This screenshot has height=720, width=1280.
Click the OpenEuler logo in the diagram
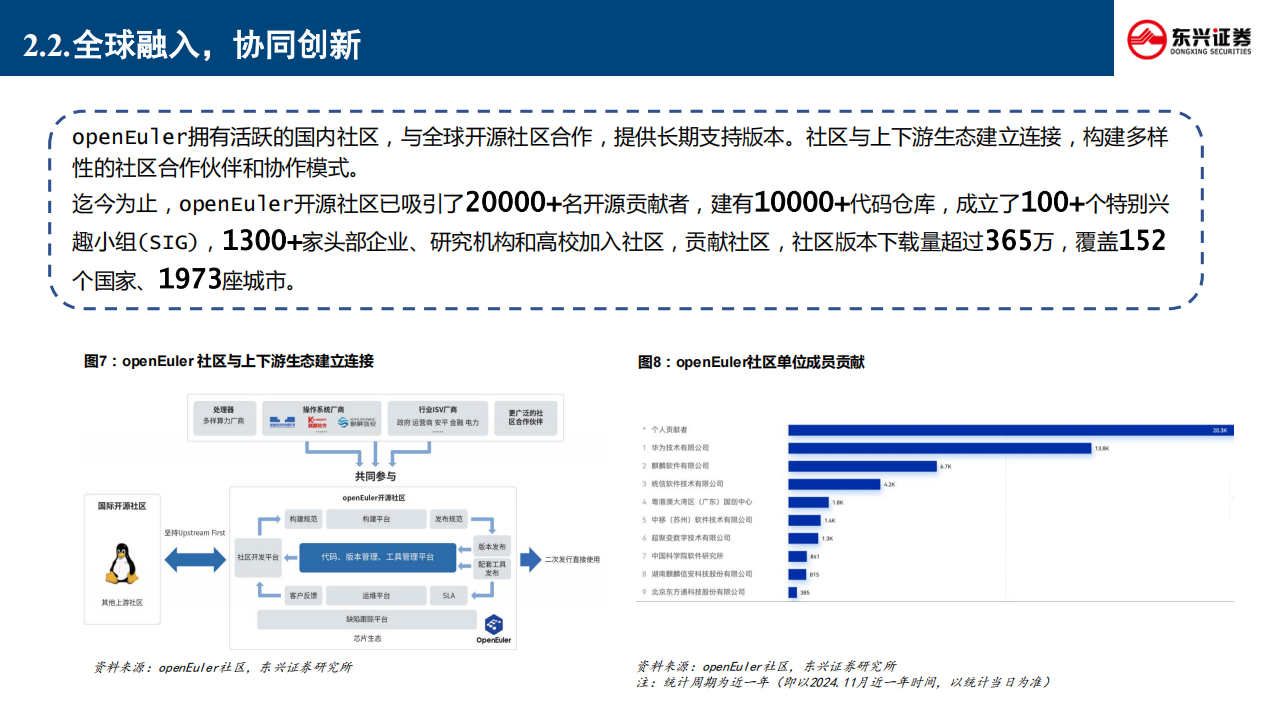coord(493,629)
